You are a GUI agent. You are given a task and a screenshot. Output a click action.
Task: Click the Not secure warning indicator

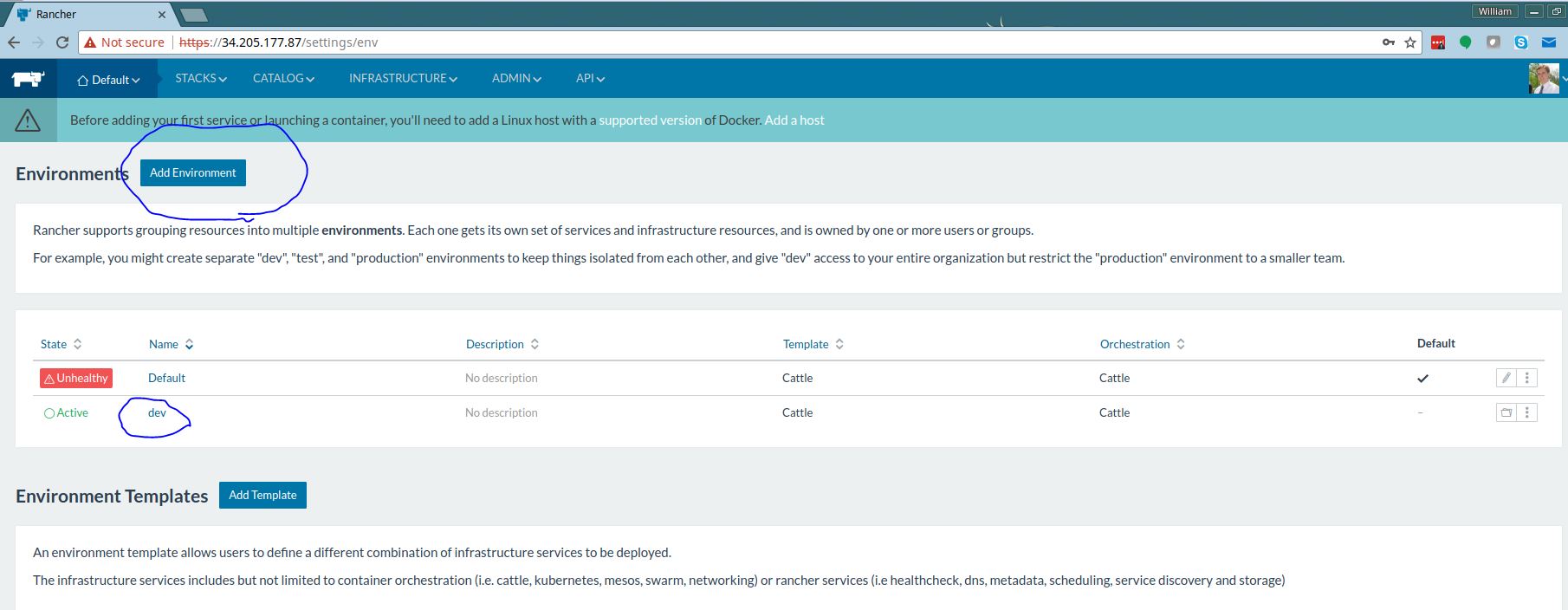click(x=125, y=42)
